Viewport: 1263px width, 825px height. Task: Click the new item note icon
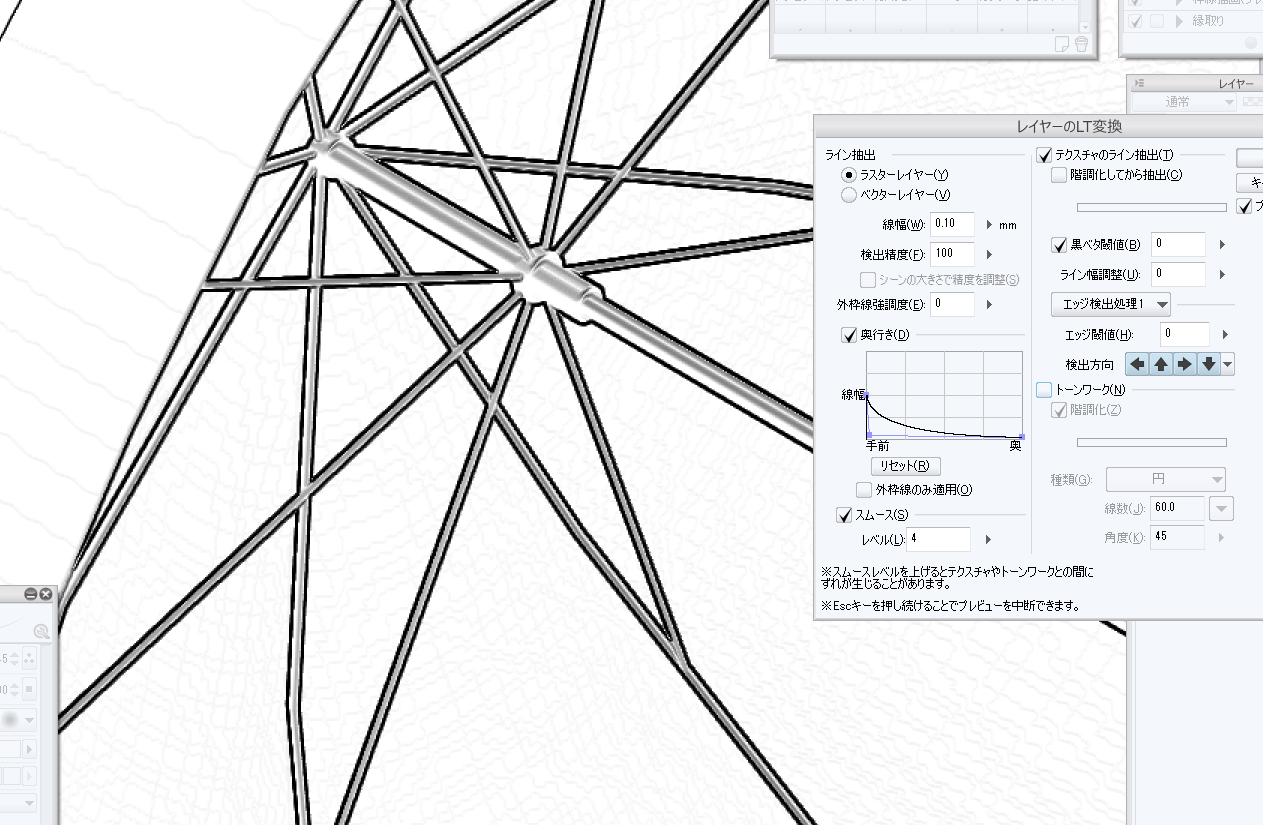(x=1063, y=43)
